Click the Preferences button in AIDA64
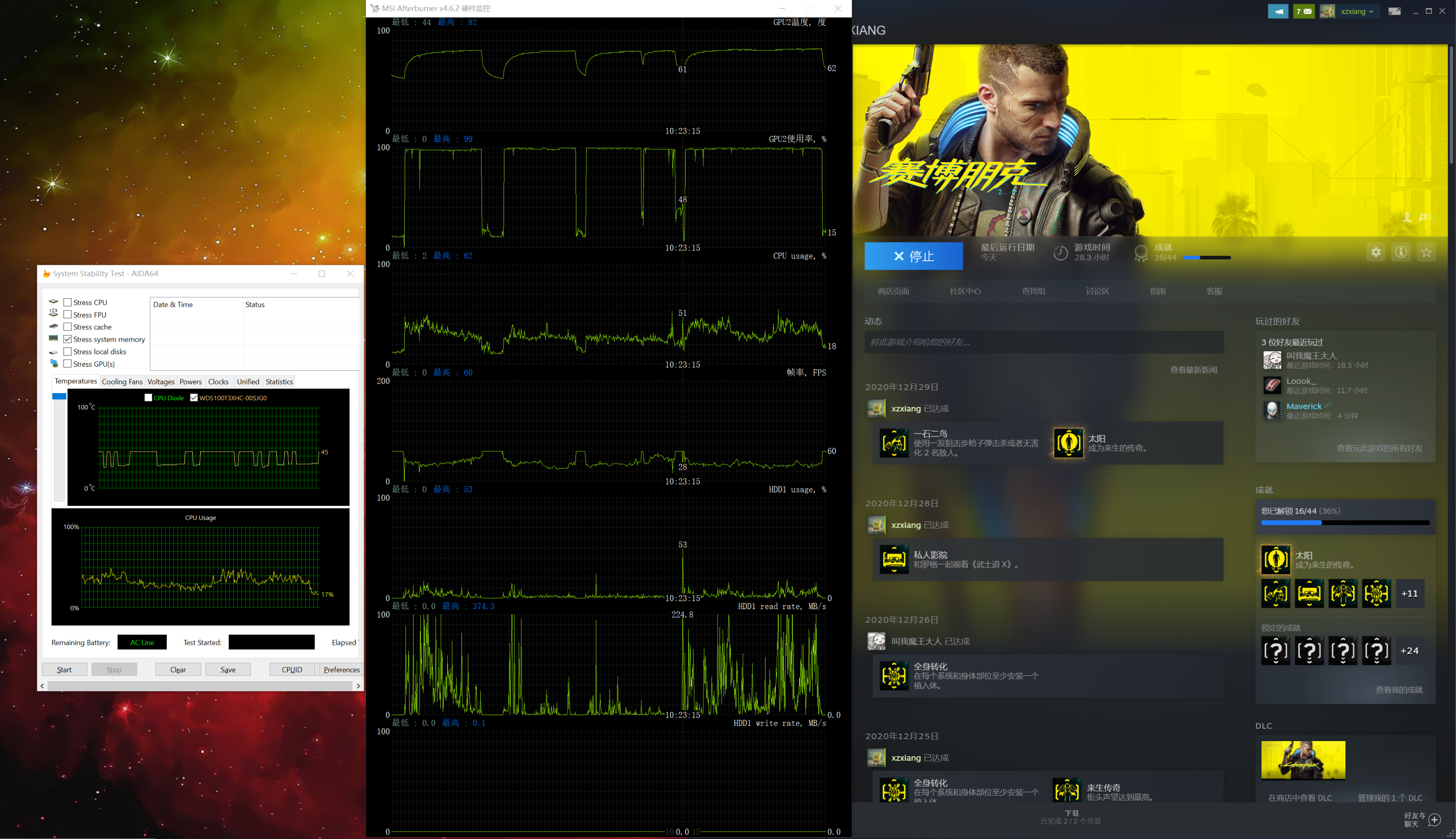 coord(341,670)
